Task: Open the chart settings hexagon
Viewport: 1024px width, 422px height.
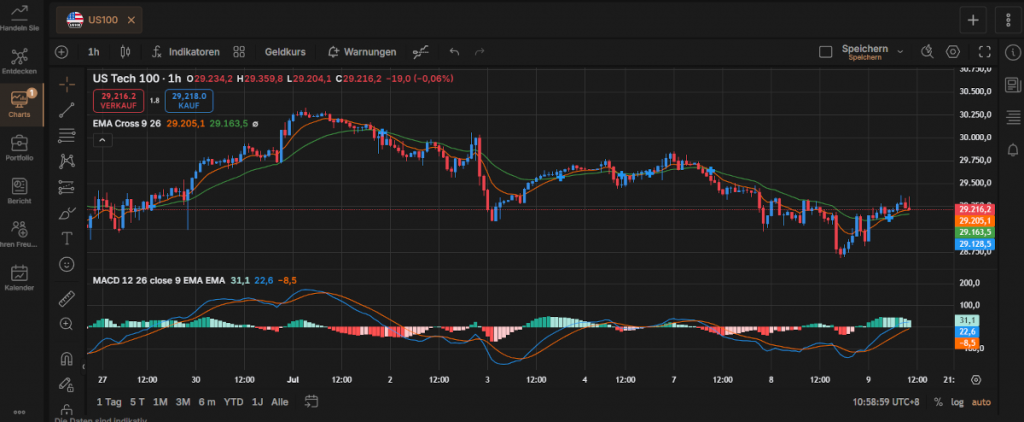Action: tap(953, 52)
